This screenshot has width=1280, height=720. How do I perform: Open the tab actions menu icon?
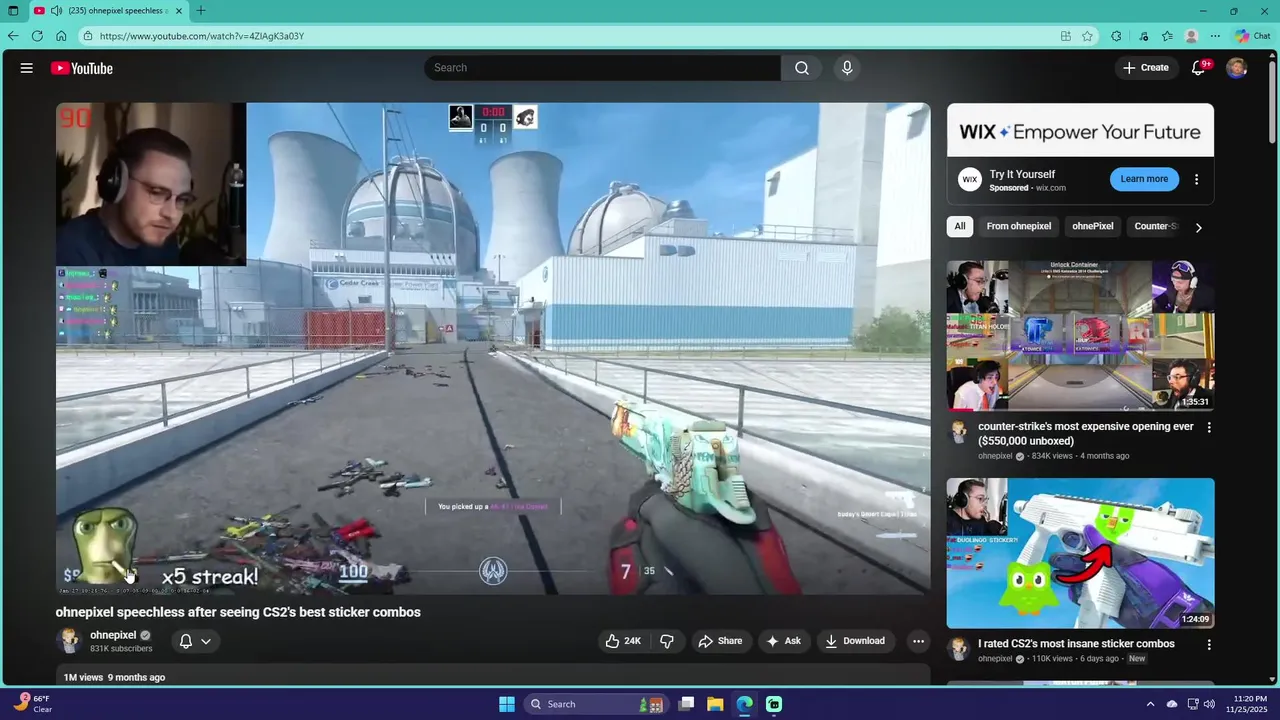(x=13, y=11)
